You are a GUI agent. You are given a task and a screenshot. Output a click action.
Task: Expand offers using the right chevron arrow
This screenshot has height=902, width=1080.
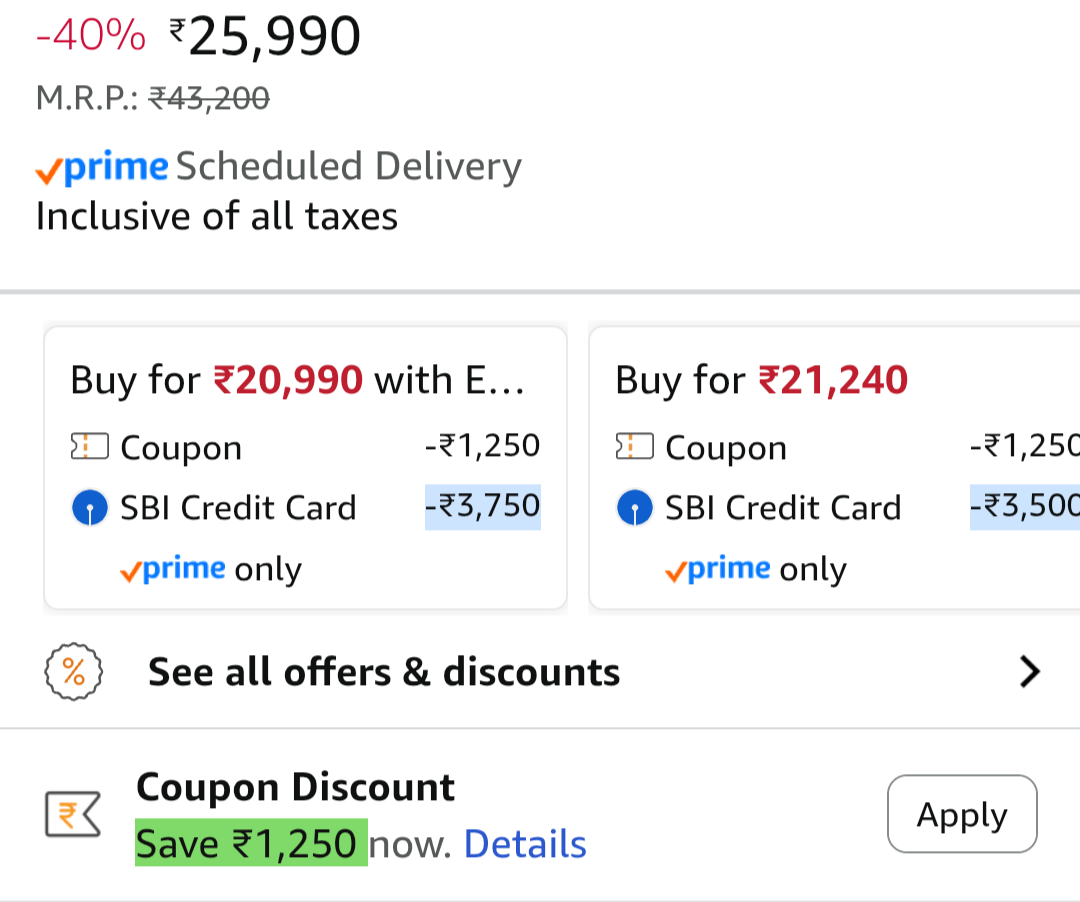(1029, 672)
